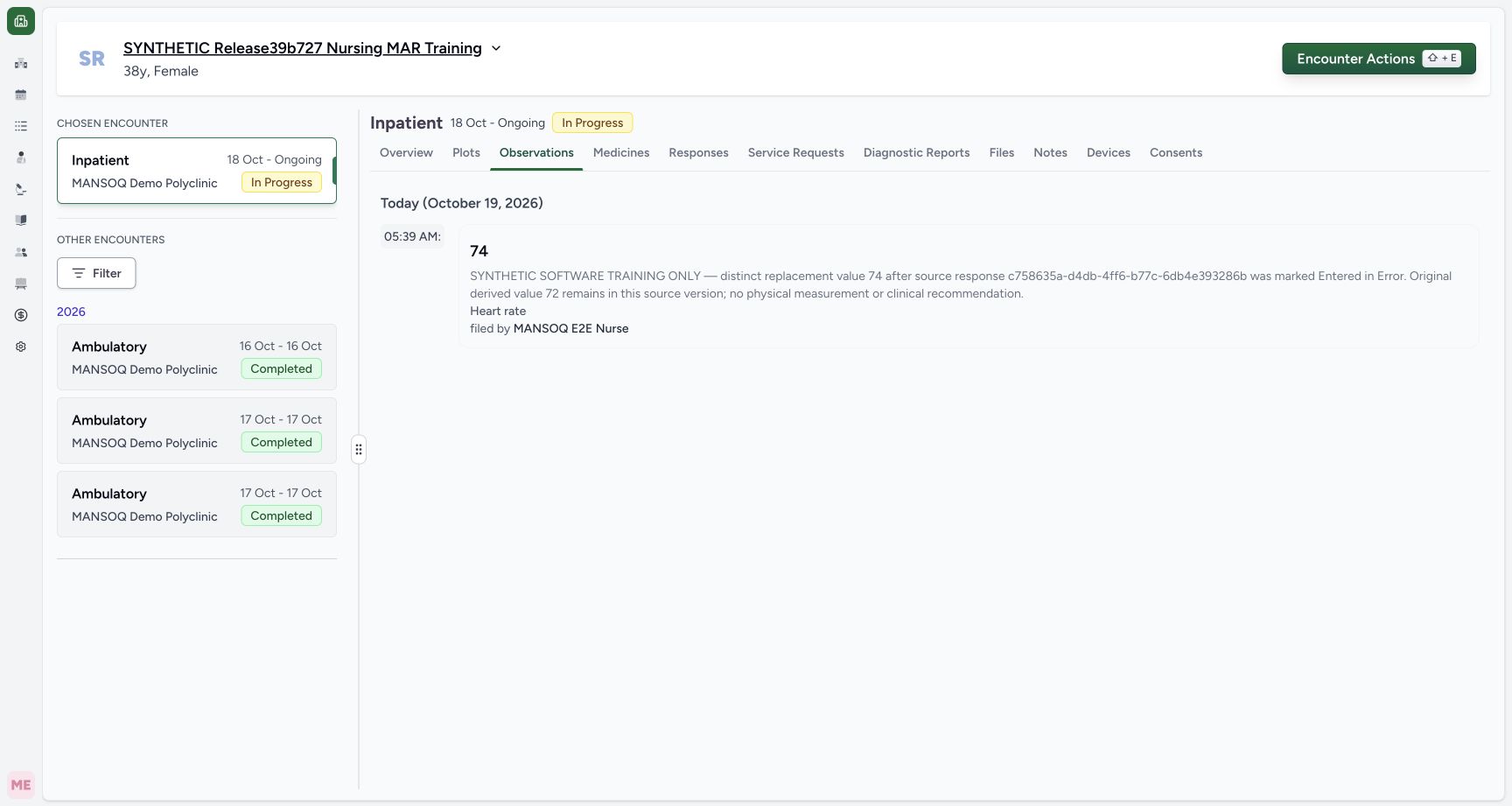Switch to the Medicines tab
The image size is (1512, 806).
point(621,152)
